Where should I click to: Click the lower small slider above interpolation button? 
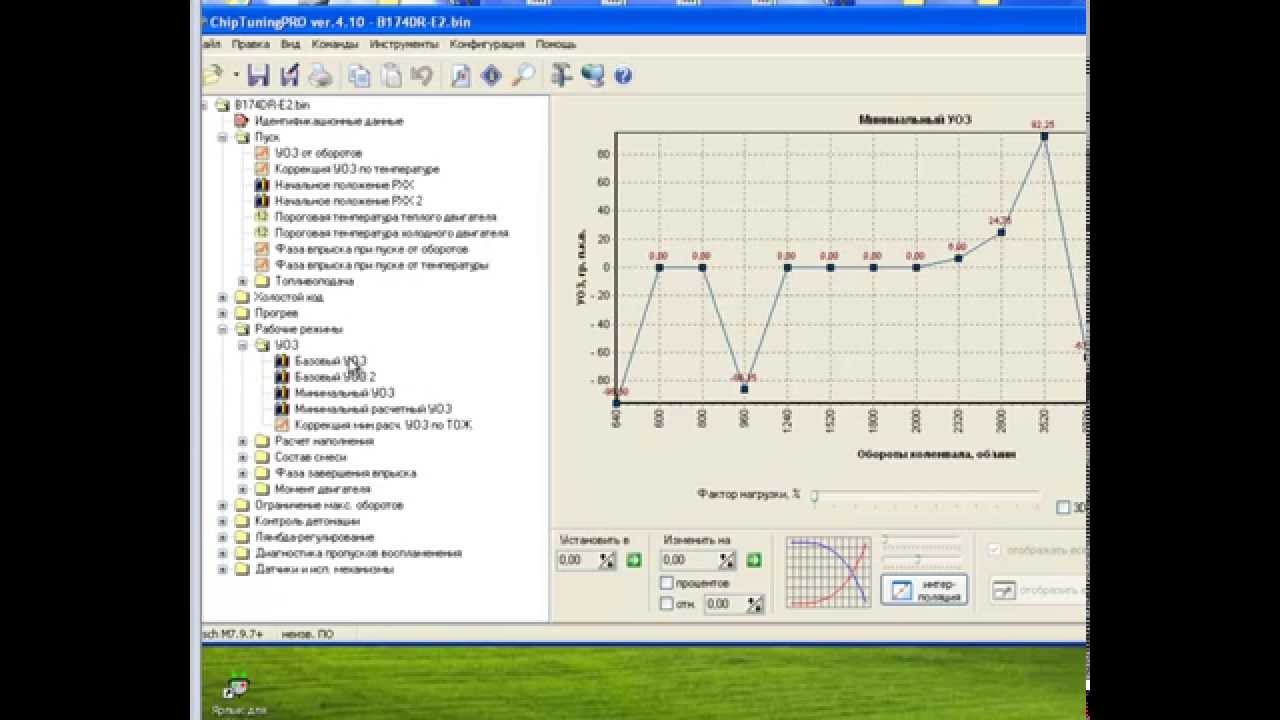(920, 559)
